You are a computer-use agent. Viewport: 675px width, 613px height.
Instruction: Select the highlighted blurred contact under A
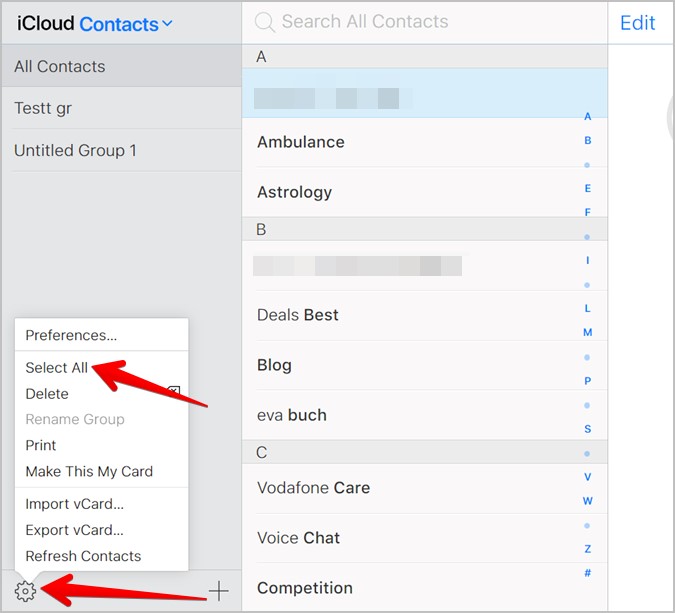(x=424, y=93)
